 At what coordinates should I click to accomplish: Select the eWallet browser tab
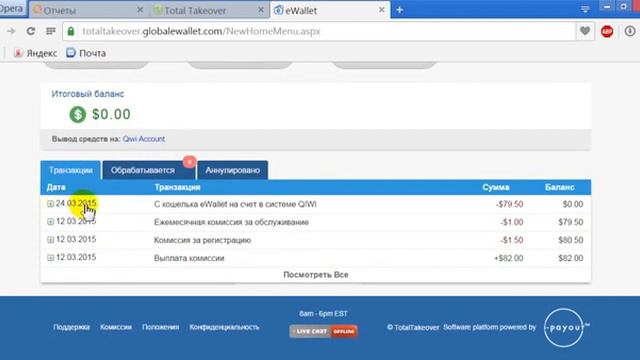[x=329, y=10]
